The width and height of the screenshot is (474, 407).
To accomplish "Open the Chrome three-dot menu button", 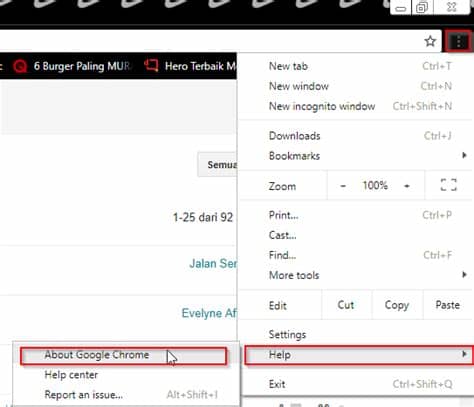I will [x=459, y=42].
